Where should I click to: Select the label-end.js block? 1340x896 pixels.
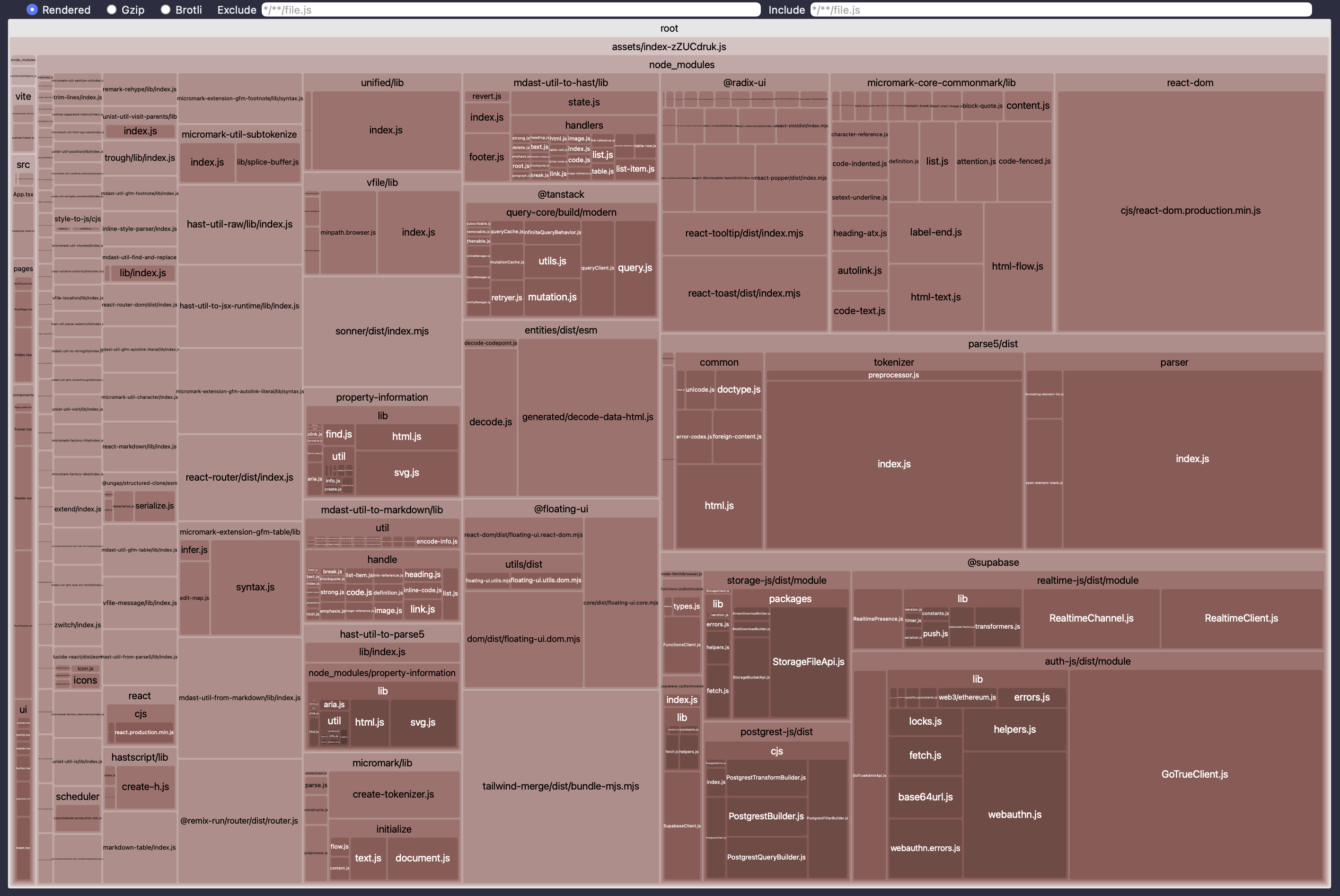[936, 233]
